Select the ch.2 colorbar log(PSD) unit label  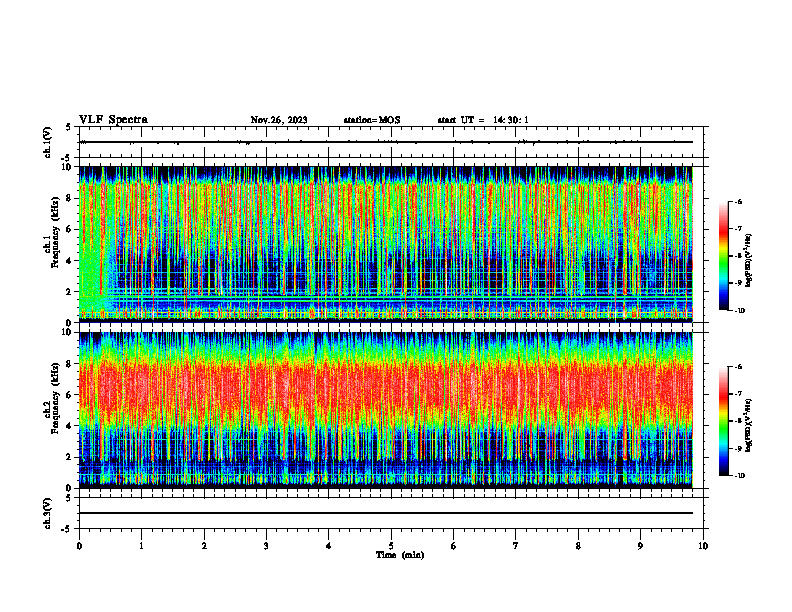pos(749,426)
